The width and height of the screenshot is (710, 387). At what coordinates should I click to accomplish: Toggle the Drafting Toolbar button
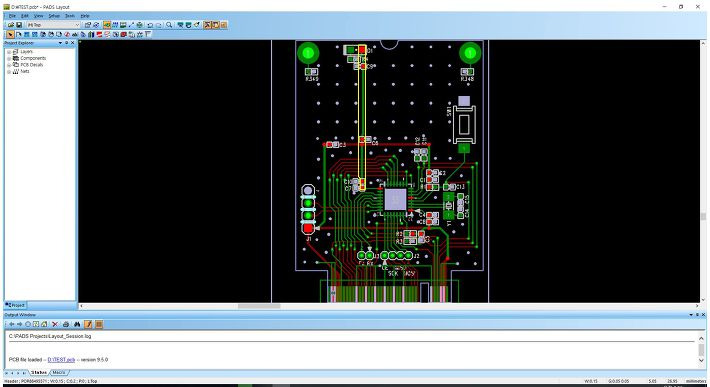(x=107, y=25)
